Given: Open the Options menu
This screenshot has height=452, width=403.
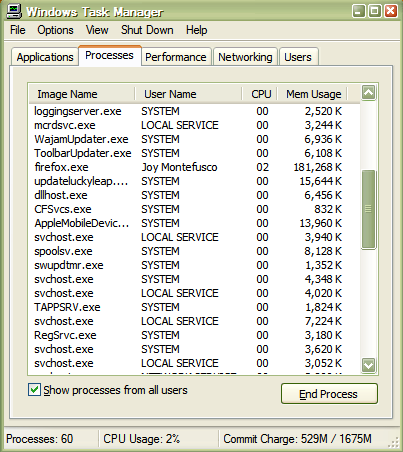Looking at the screenshot, I should 55,30.
